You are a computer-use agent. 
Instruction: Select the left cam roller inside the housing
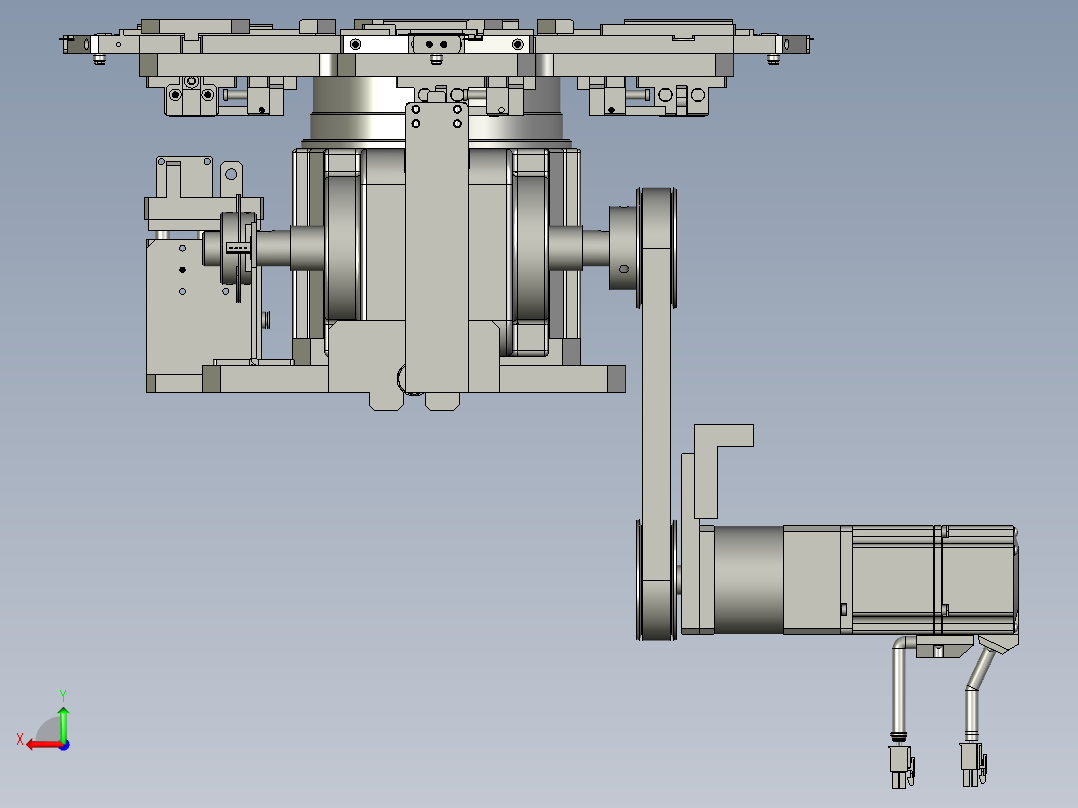(x=342, y=247)
